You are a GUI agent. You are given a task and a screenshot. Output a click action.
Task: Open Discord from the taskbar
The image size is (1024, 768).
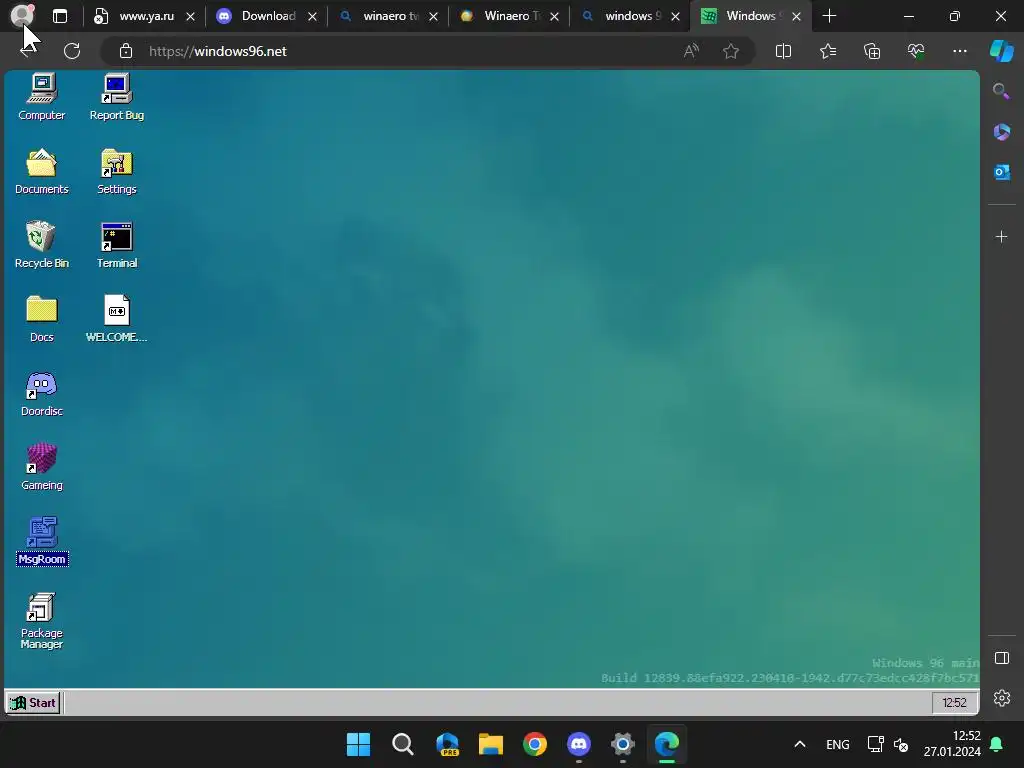coord(579,744)
